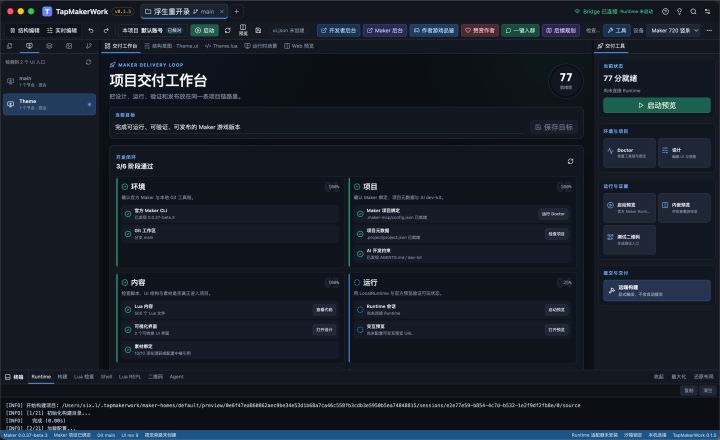Open the Maker 720 device dropdown
Viewport: 720px width, 440px height.
(673, 30)
